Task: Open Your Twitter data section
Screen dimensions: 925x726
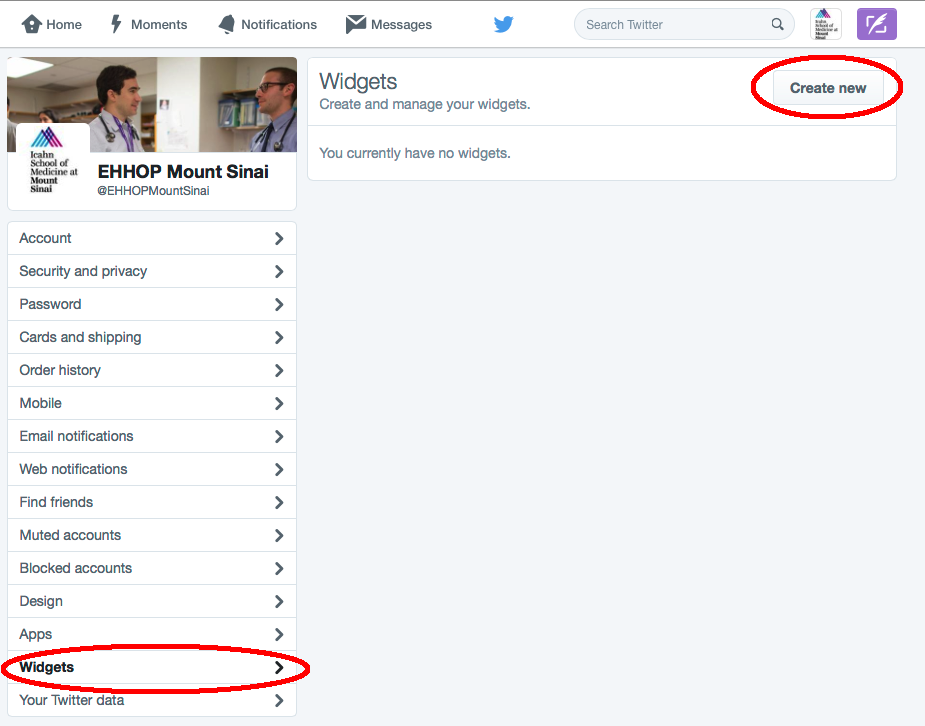Action: coord(72,700)
